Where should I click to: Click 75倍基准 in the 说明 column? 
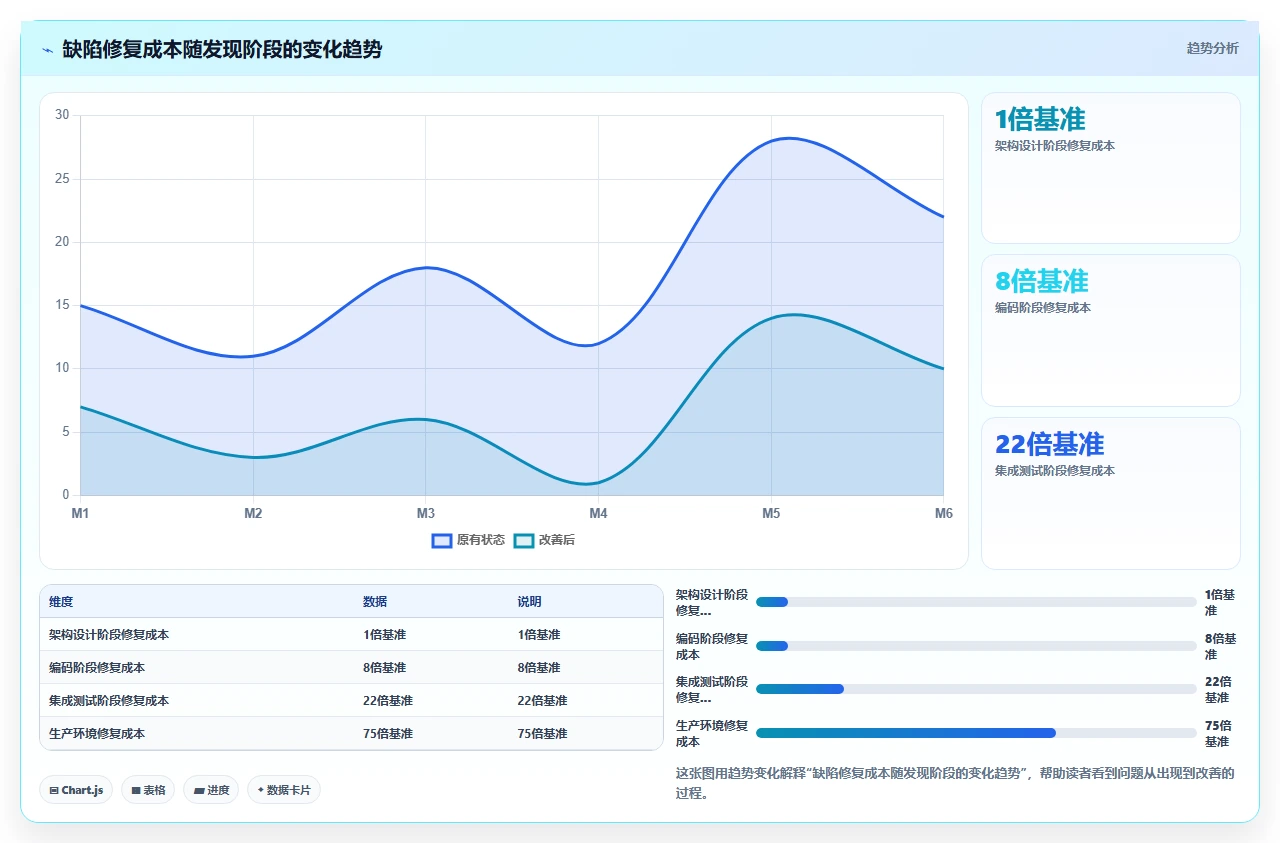[542, 734]
